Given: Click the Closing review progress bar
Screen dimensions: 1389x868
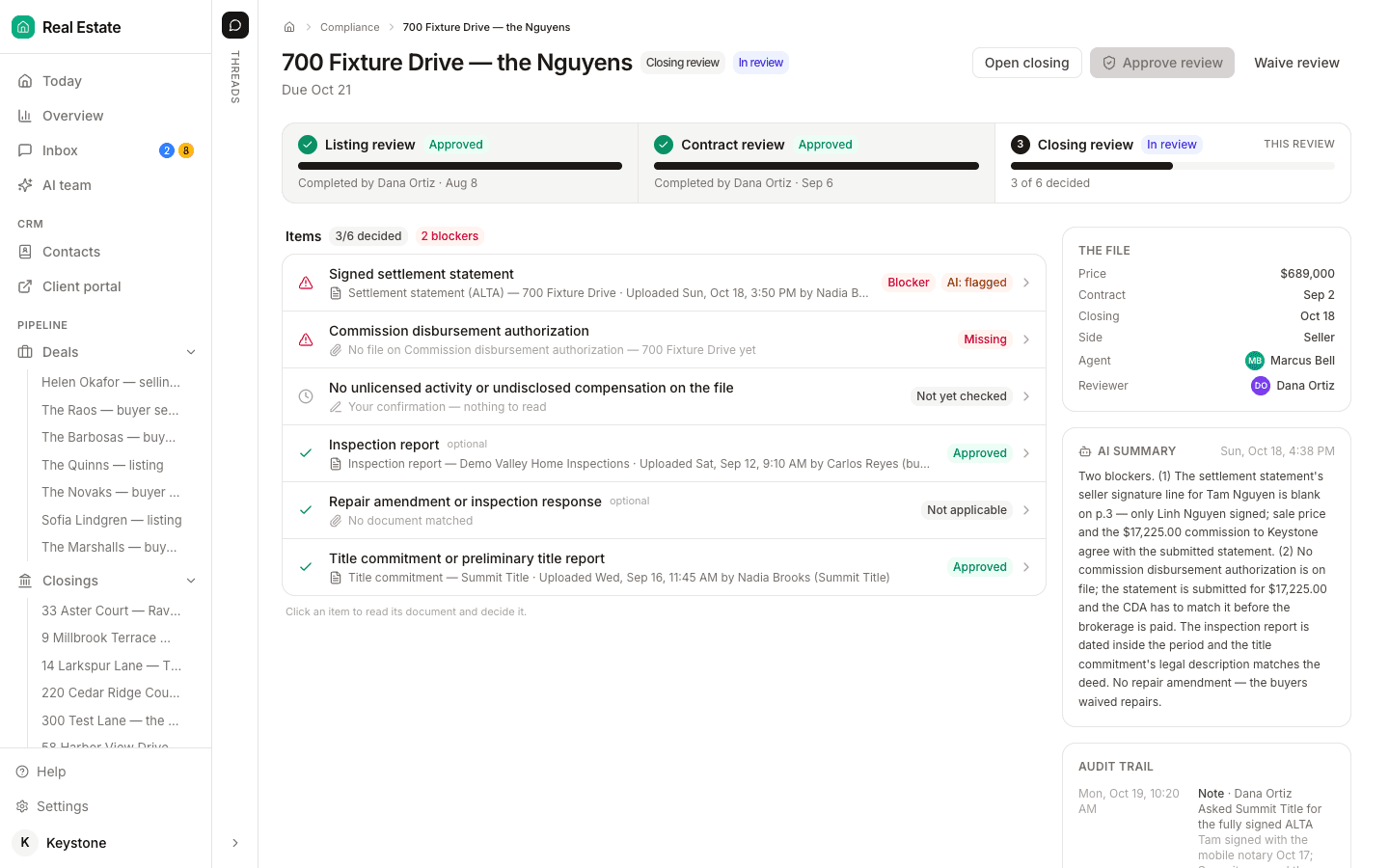Looking at the screenshot, I should click(x=1173, y=166).
